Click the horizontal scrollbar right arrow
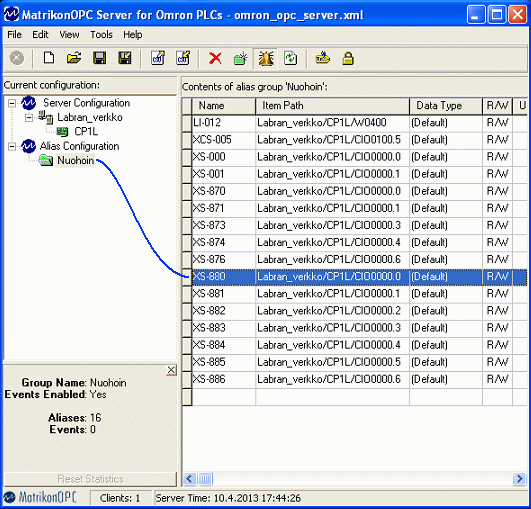Image resolution: width=531 pixels, height=509 pixels. [519, 479]
